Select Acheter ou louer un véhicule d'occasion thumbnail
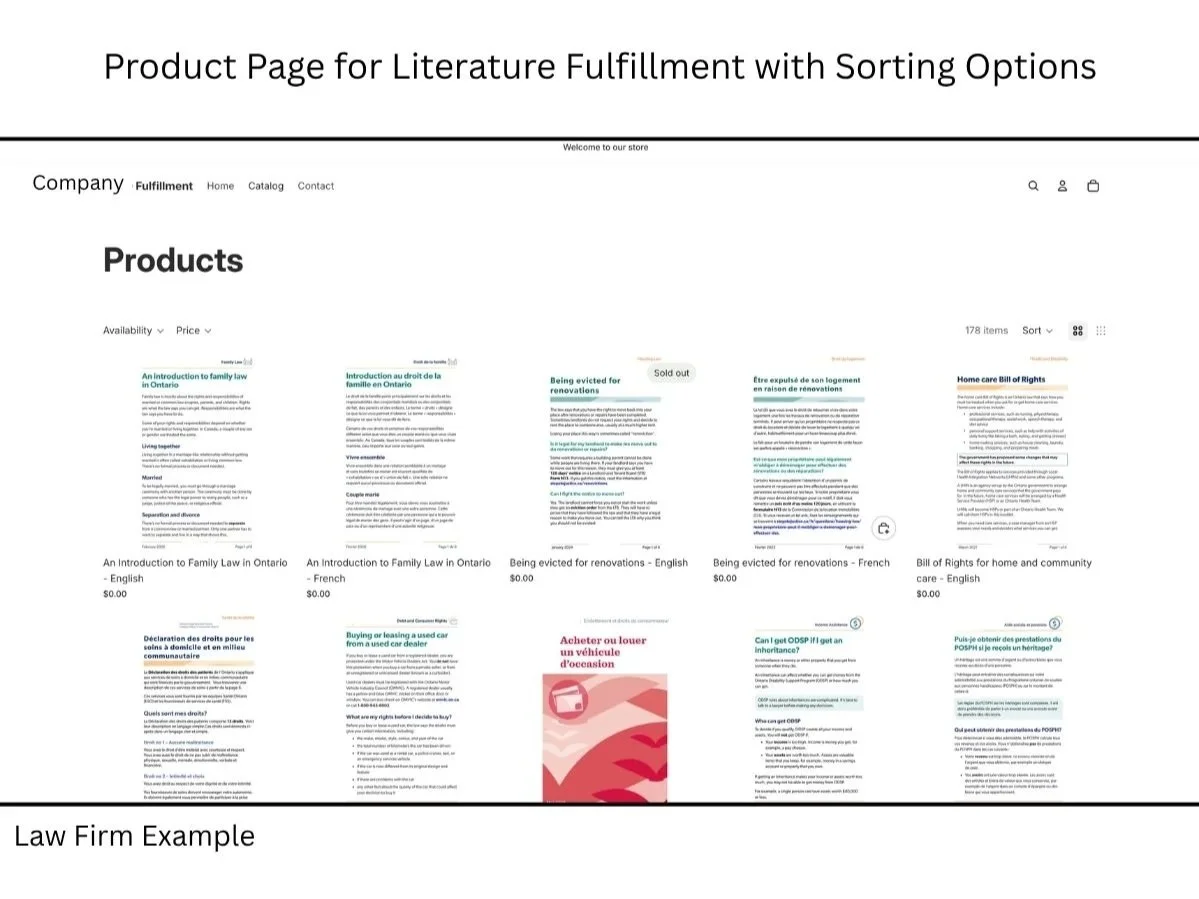Screen dimensions: 1199x899 tap(604, 708)
